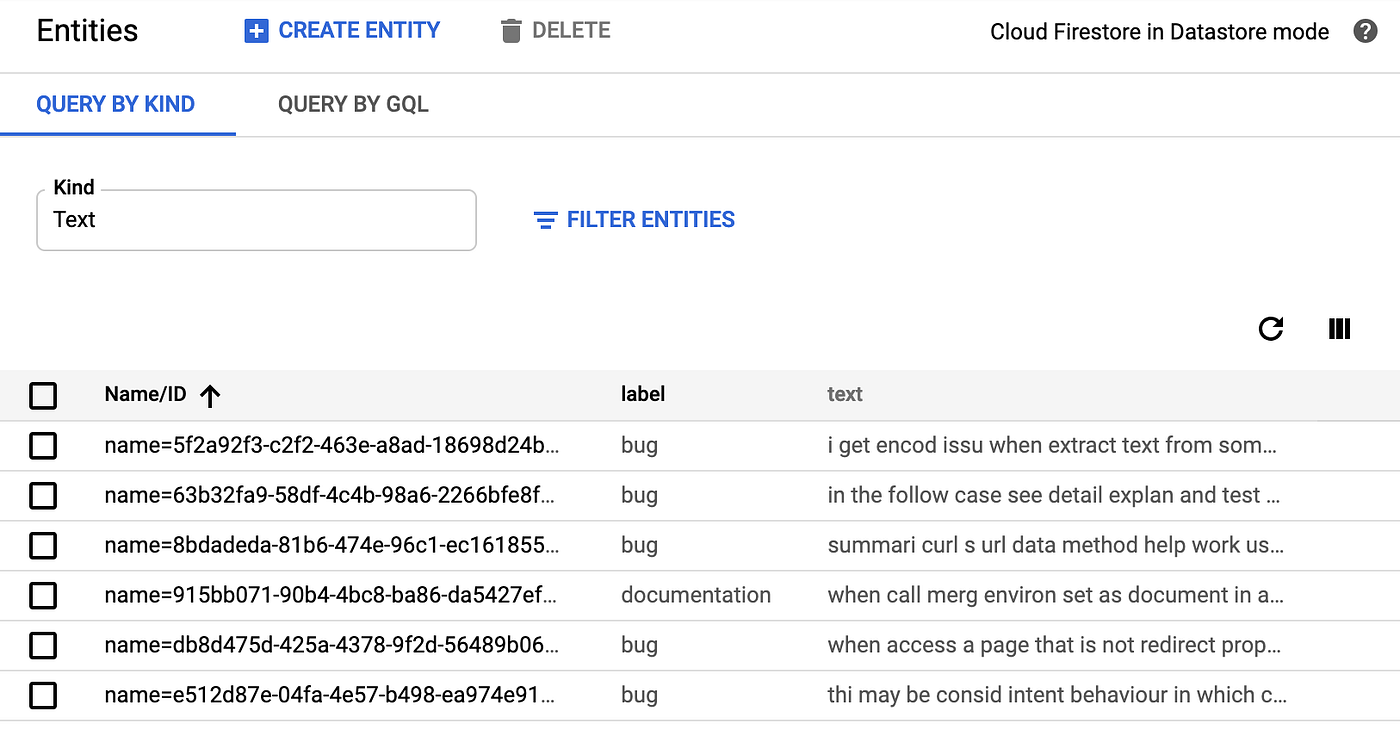The image size is (1400, 747).
Task: Open the help question mark icon
Action: [x=1365, y=31]
